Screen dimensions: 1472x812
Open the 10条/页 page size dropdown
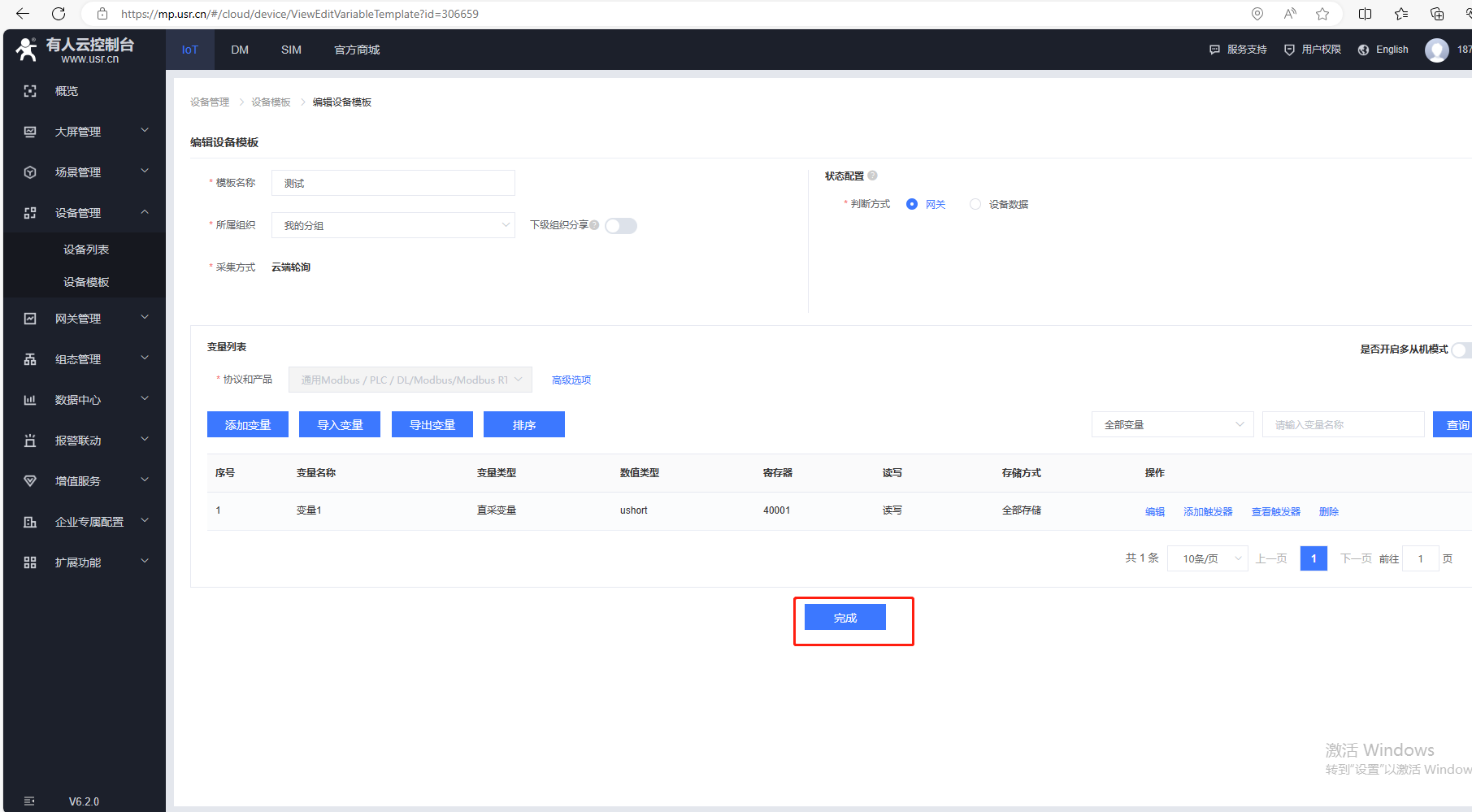pos(1207,558)
